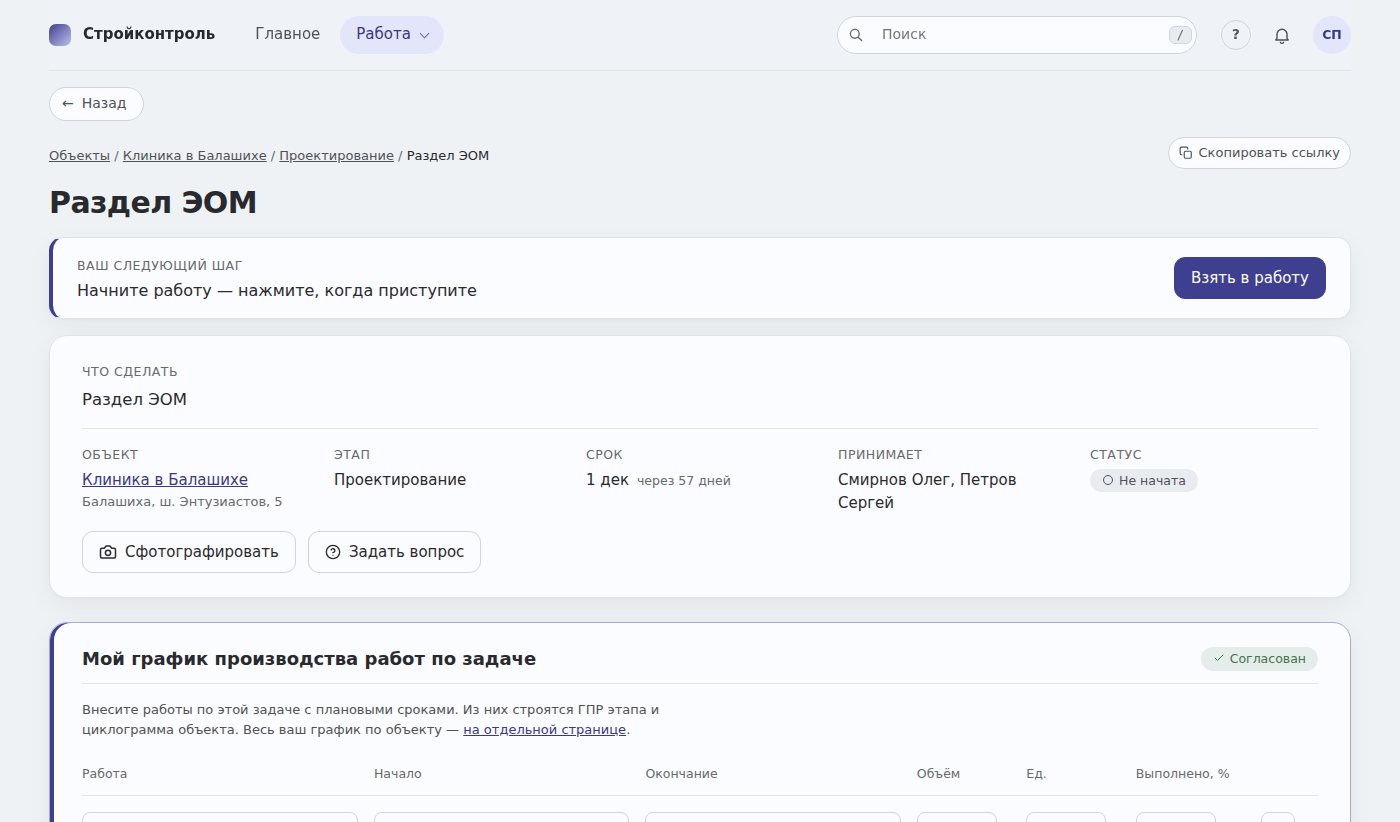
Task: Click the Работа column header
Action: (x=105, y=774)
